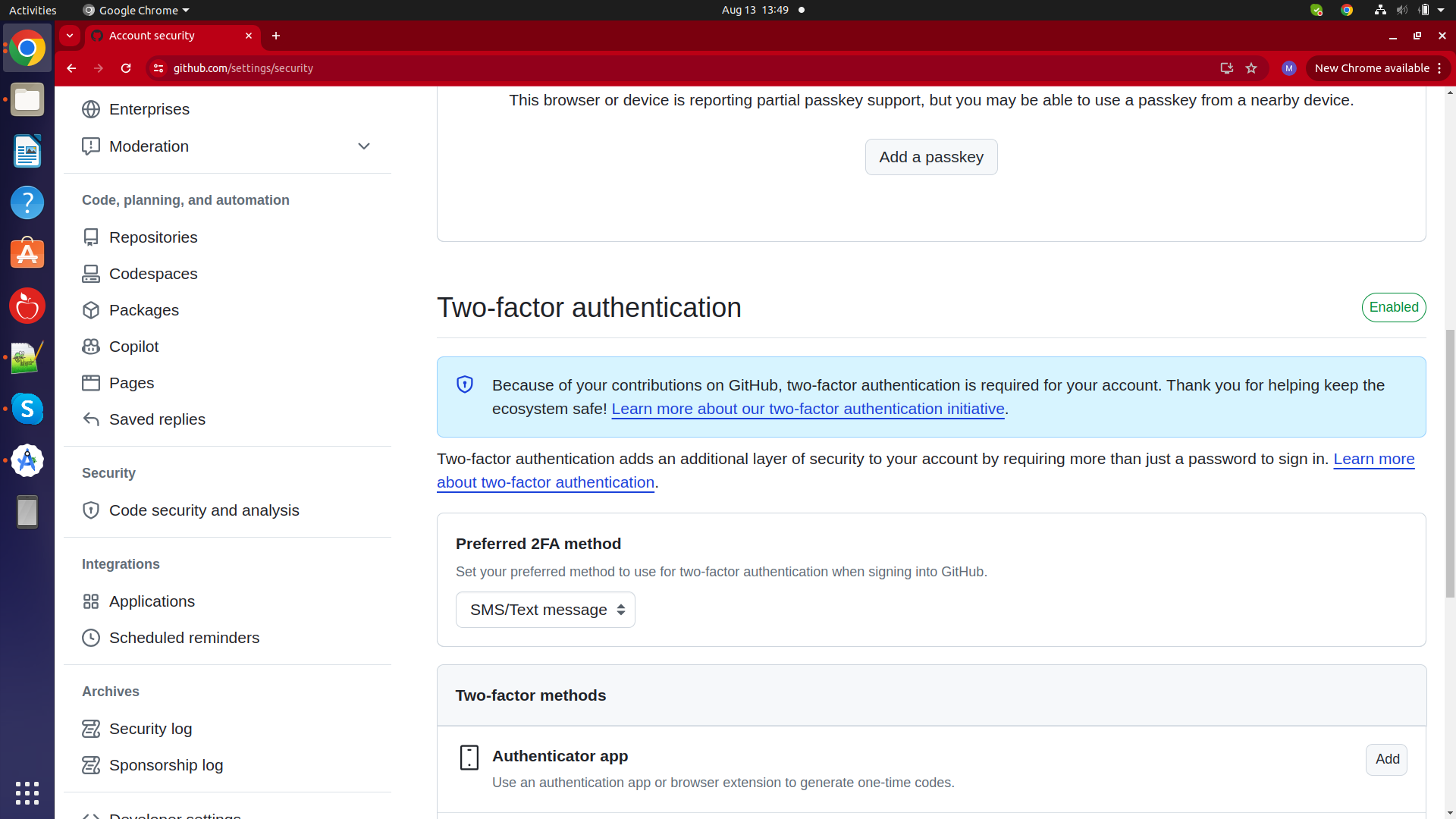The height and width of the screenshot is (819, 1456).
Task: Open Applications settings label
Action: tap(152, 601)
